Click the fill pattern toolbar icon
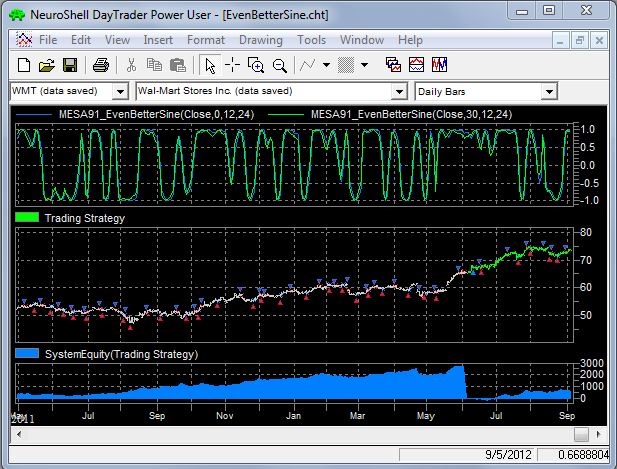The image size is (617, 469). point(346,65)
